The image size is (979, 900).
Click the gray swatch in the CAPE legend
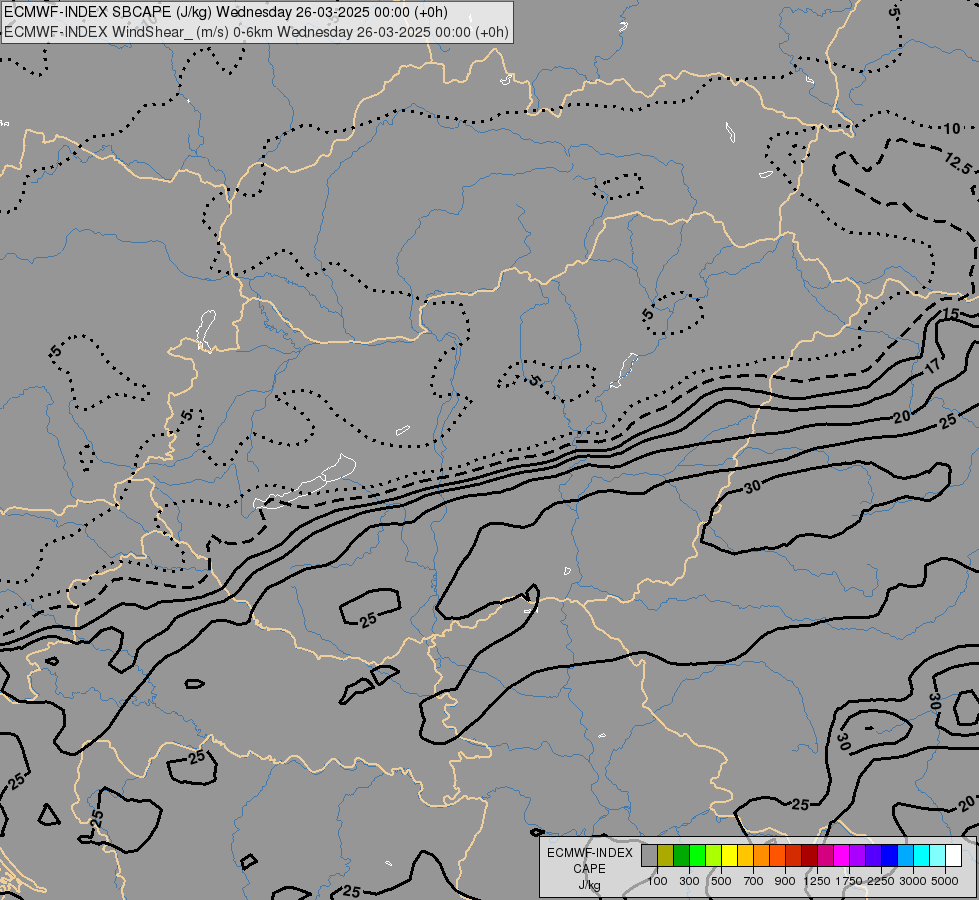coord(649,855)
